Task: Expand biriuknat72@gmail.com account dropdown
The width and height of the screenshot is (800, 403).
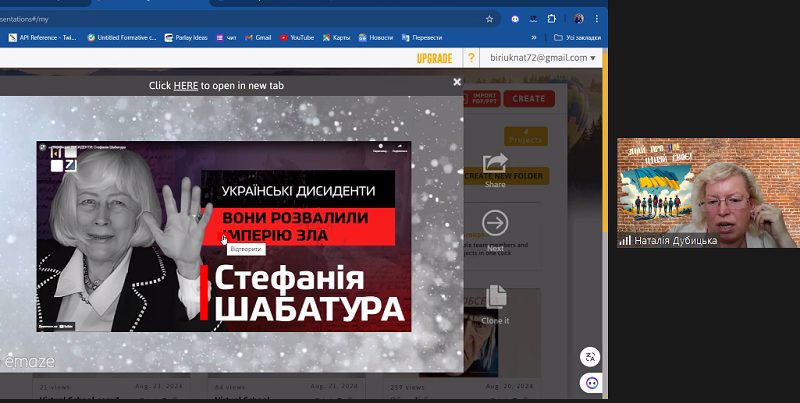Action: pyautogui.click(x=542, y=58)
